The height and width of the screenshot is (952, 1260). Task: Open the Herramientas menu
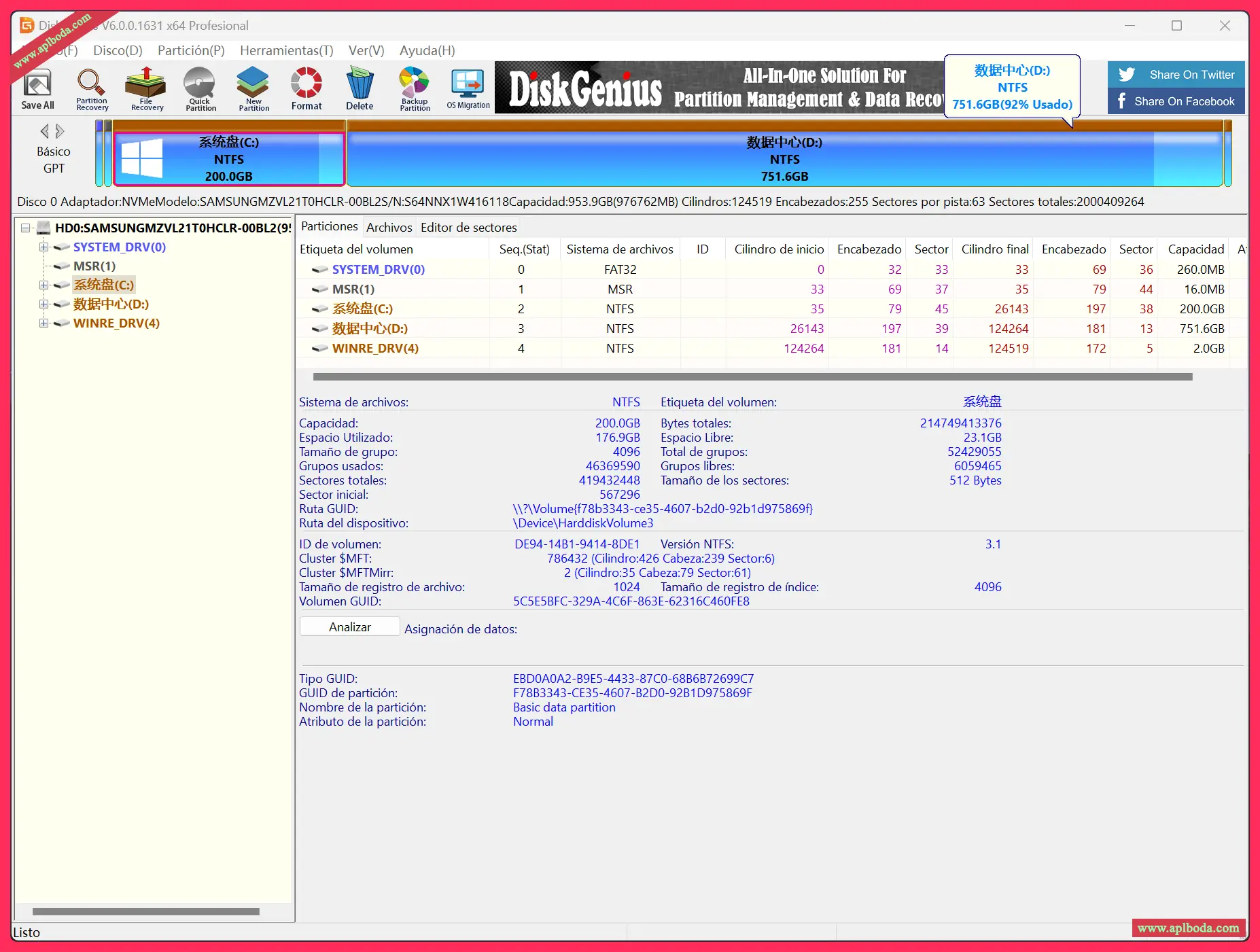point(286,50)
